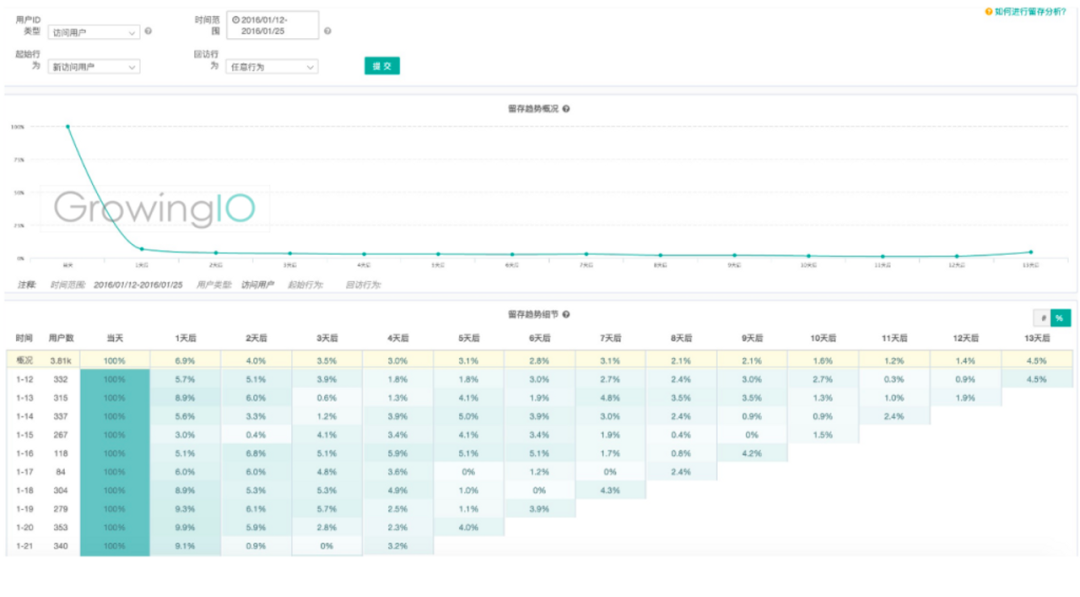Click the last data point on the retention curve
Screen dimensions: 1080x597
pos(1031,252)
